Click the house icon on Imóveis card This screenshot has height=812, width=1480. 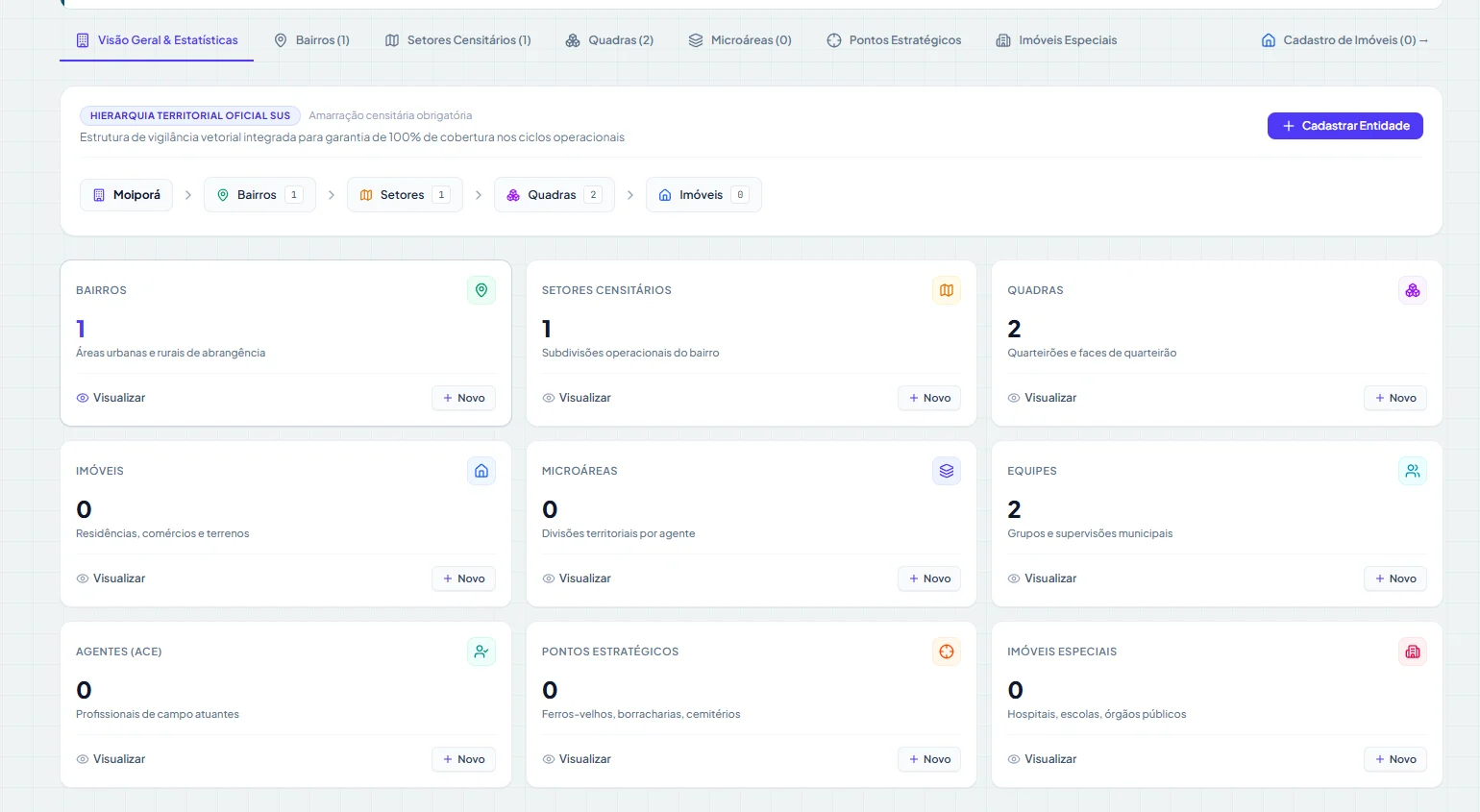click(481, 471)
